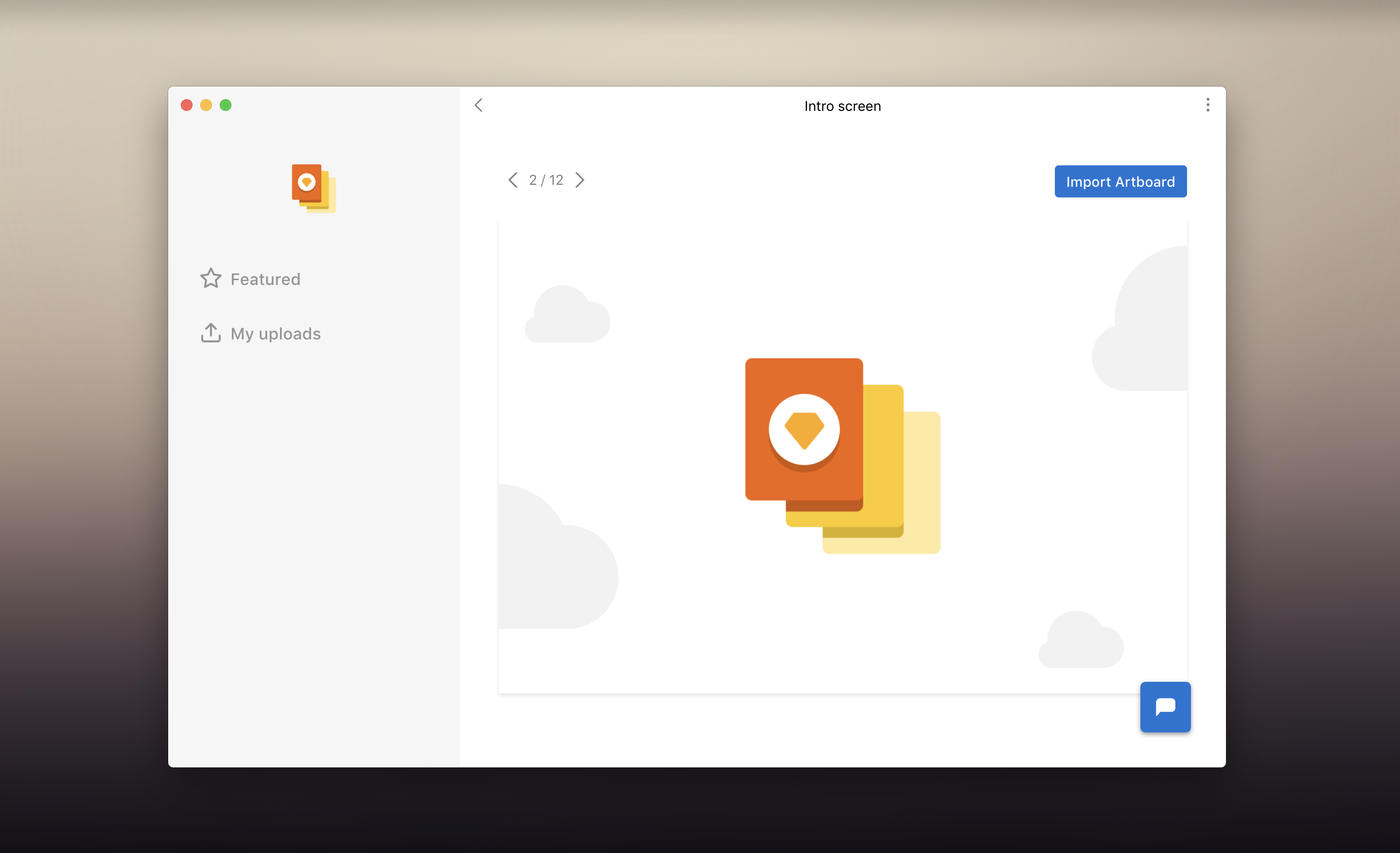Click the upload icon beside My uploads

click(211, 333)
